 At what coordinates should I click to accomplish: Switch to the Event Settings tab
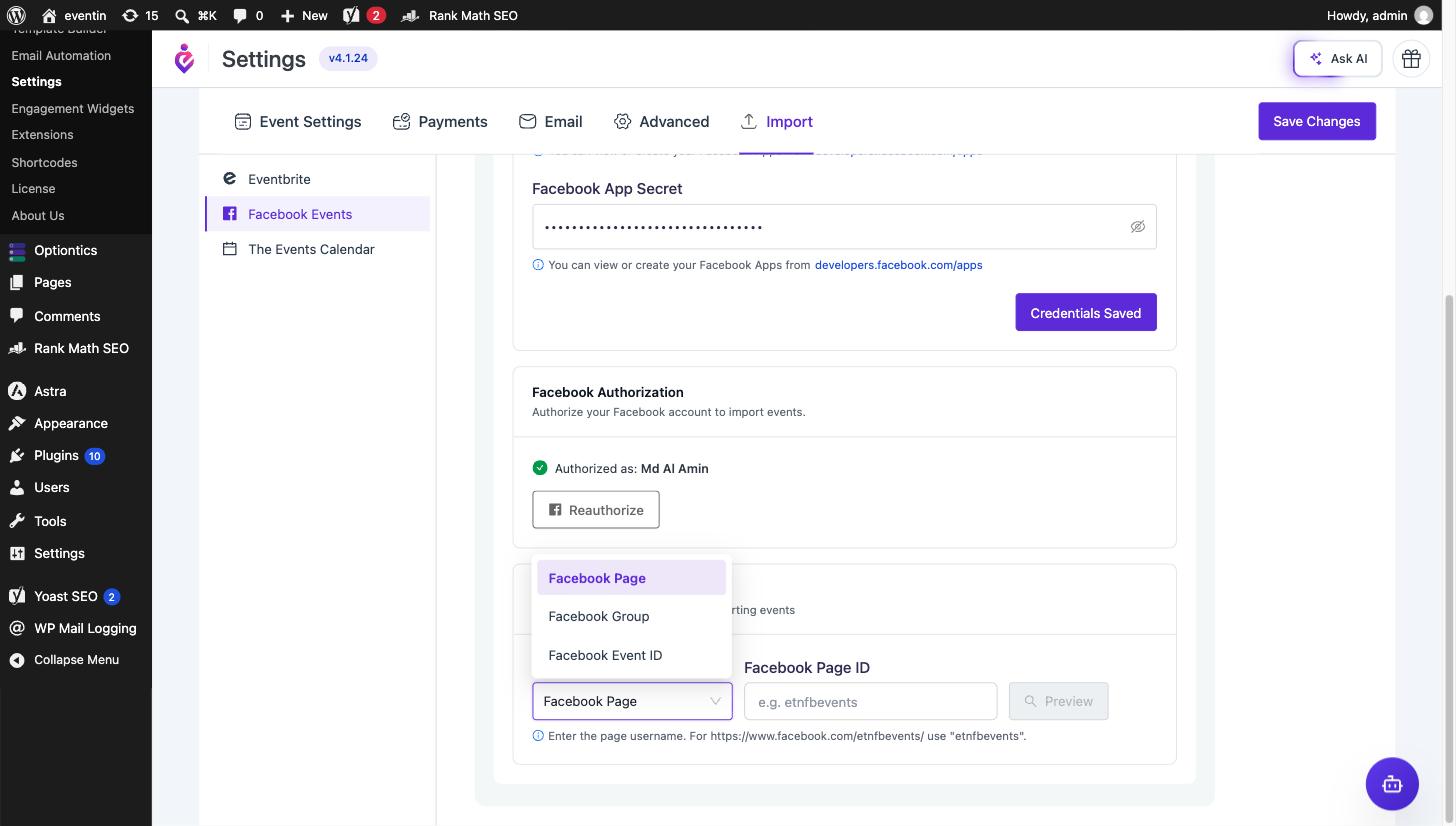(x=298, y=121)
